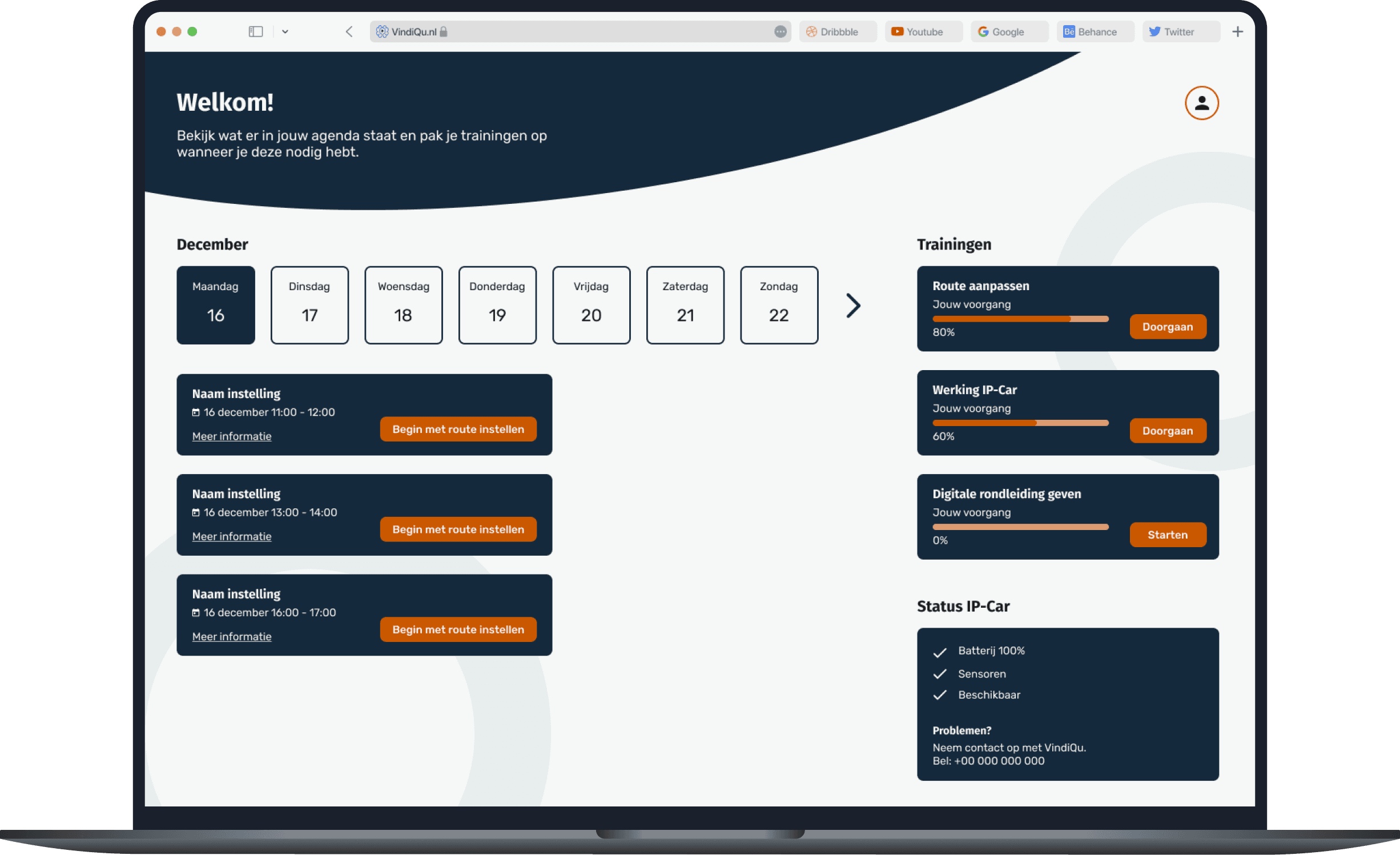Click the Werking IP-Car progress bar
This screenshot has height=855, width=1400.
[1020, 423]
